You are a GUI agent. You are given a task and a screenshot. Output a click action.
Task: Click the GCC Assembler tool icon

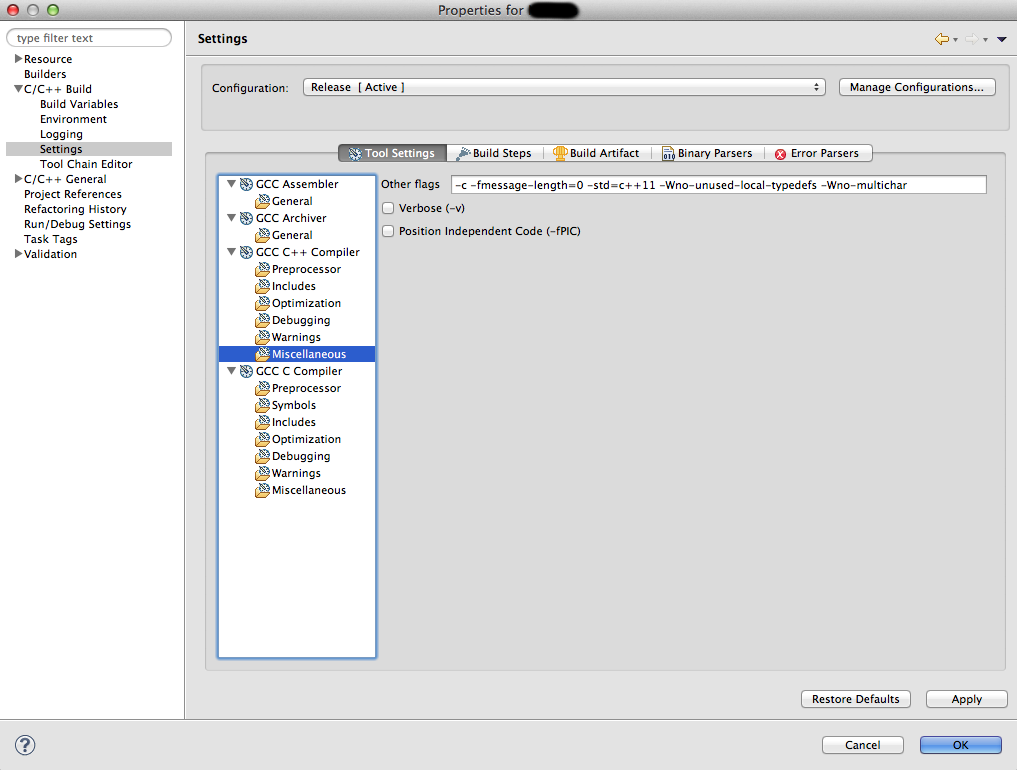246,184
